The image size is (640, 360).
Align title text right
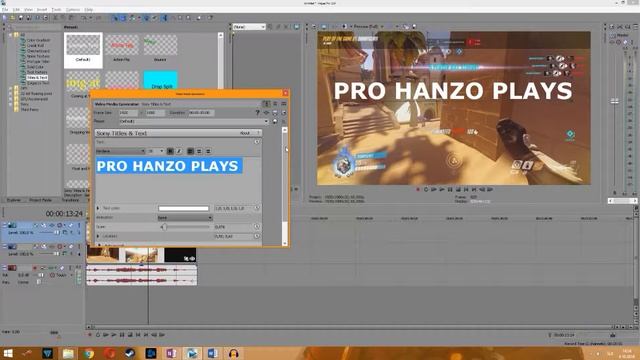pyautogui.click(x=208, y=151)
